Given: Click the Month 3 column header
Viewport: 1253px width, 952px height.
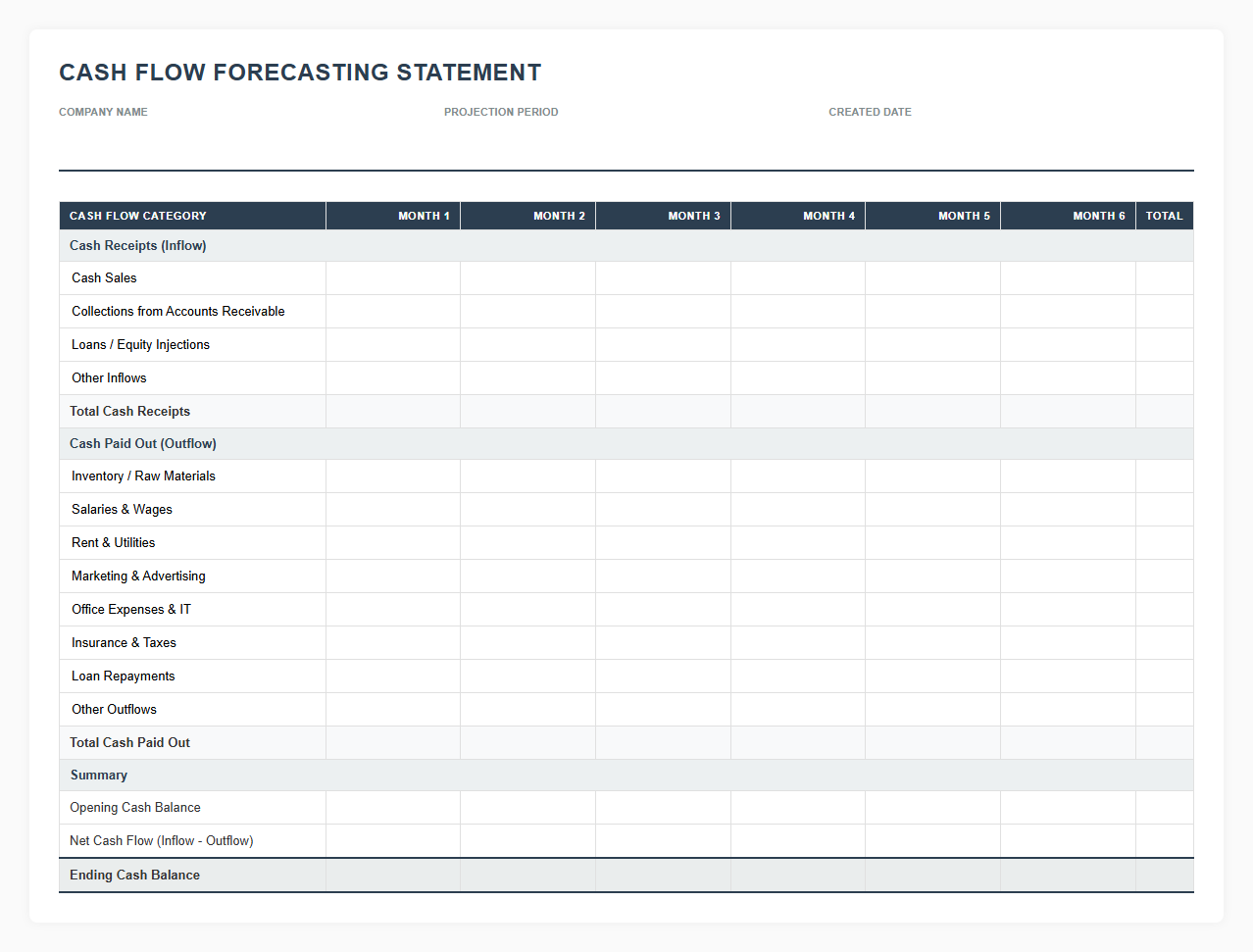Looking at the screenshot, I should [663, 216].
